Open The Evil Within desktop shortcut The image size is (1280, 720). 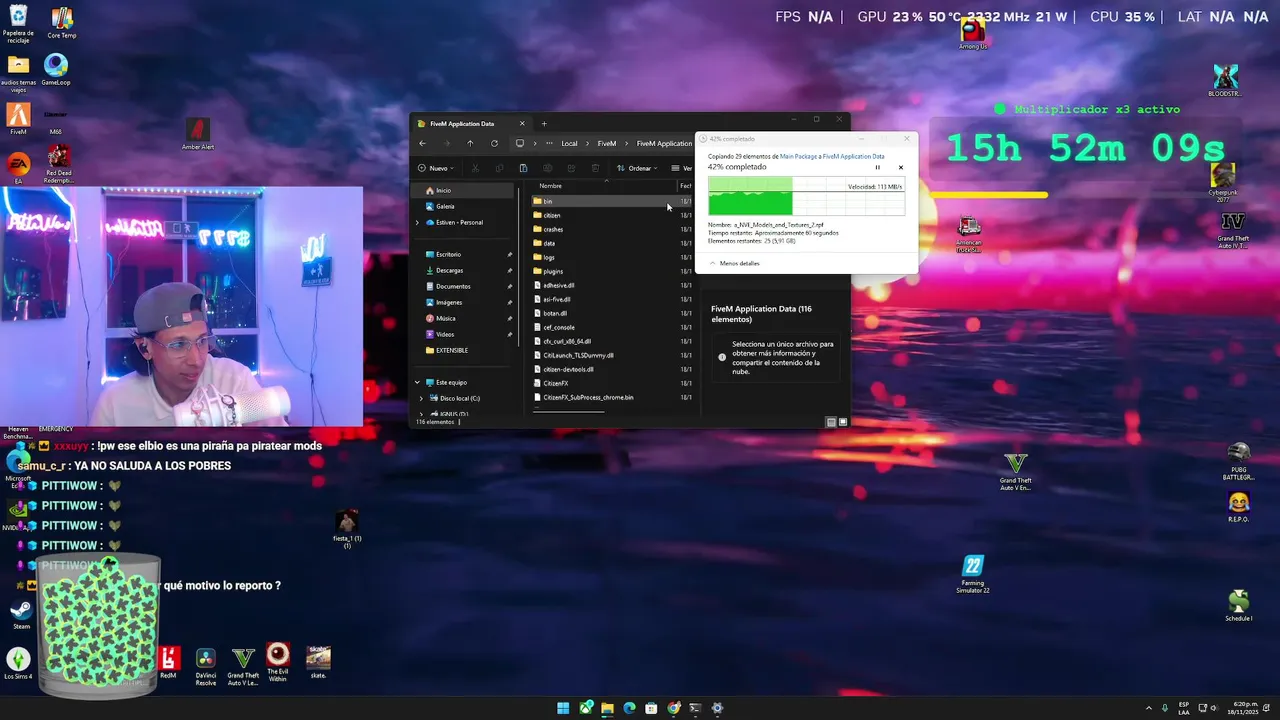pyautogui.click(x=278, y=662)
